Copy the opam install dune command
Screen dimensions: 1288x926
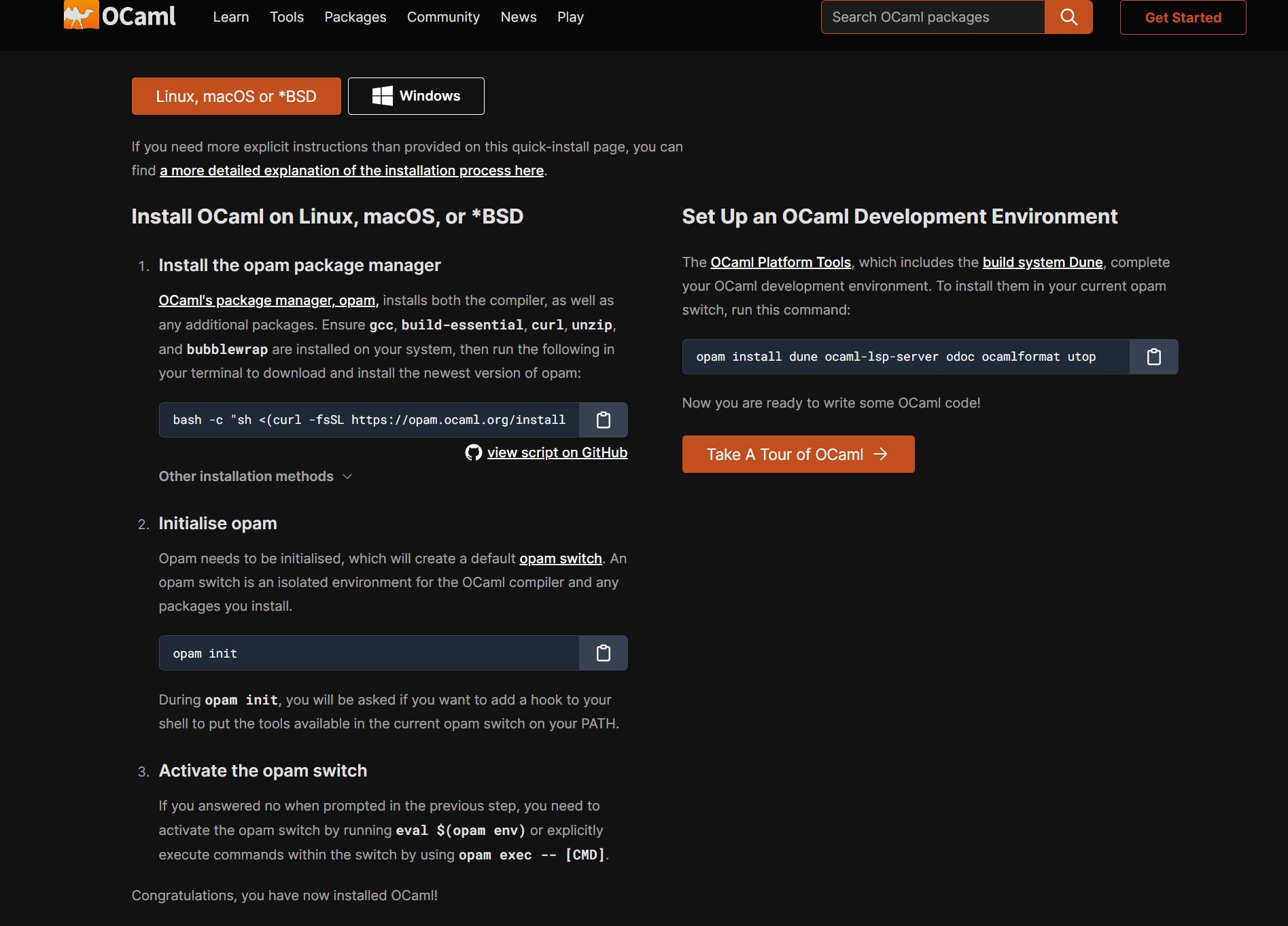pos(1153,357)
